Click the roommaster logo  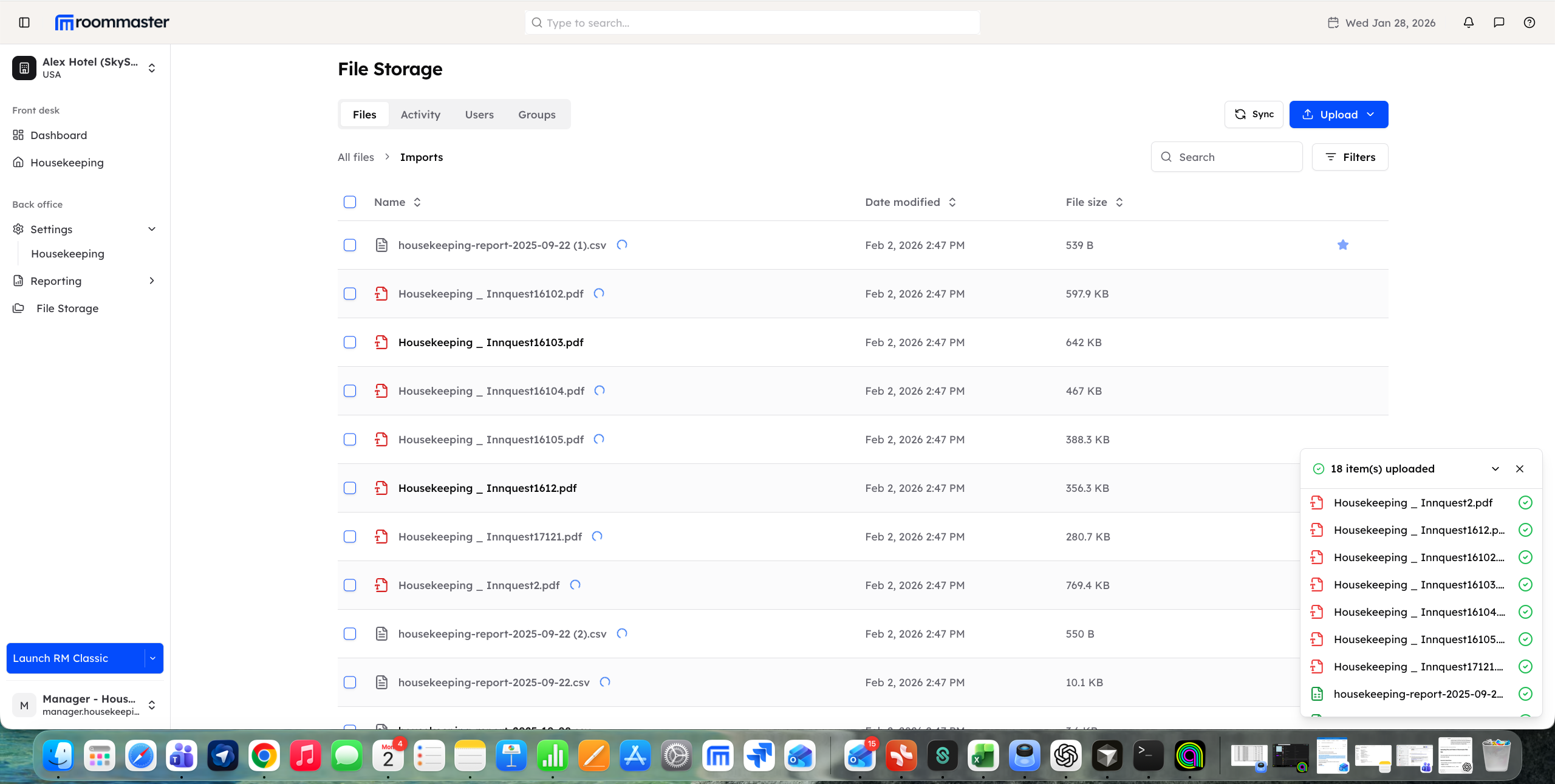pyautogui.click(x=112, y=22)
